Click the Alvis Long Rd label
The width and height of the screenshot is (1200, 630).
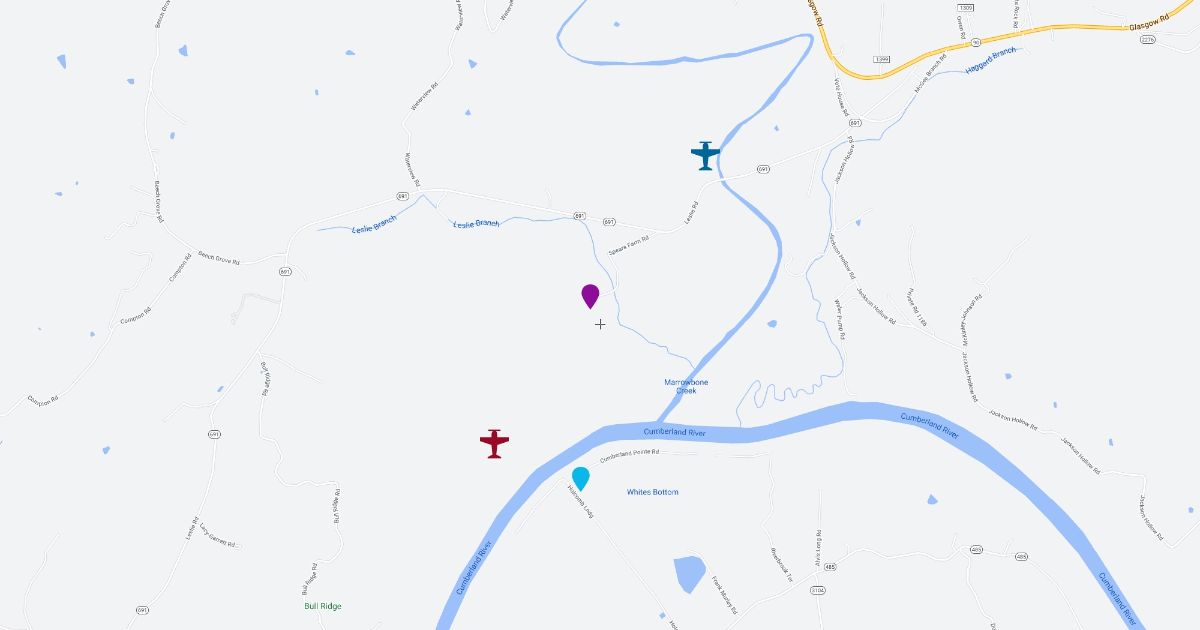[x=817, y=547]
